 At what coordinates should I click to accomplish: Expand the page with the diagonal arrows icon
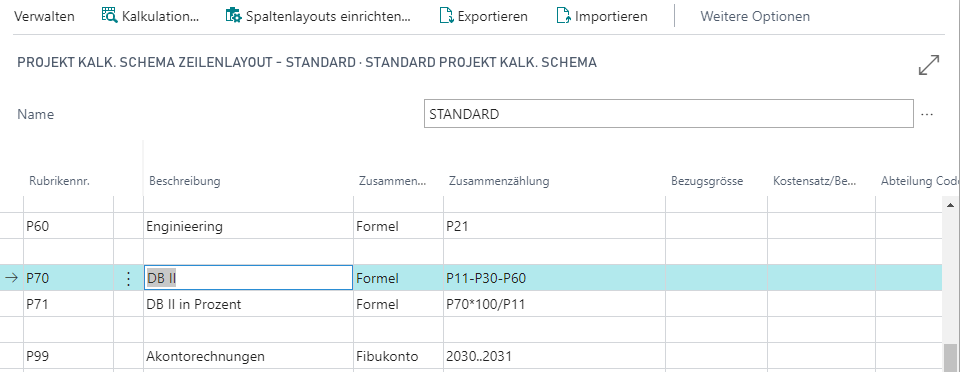(929, 65)
